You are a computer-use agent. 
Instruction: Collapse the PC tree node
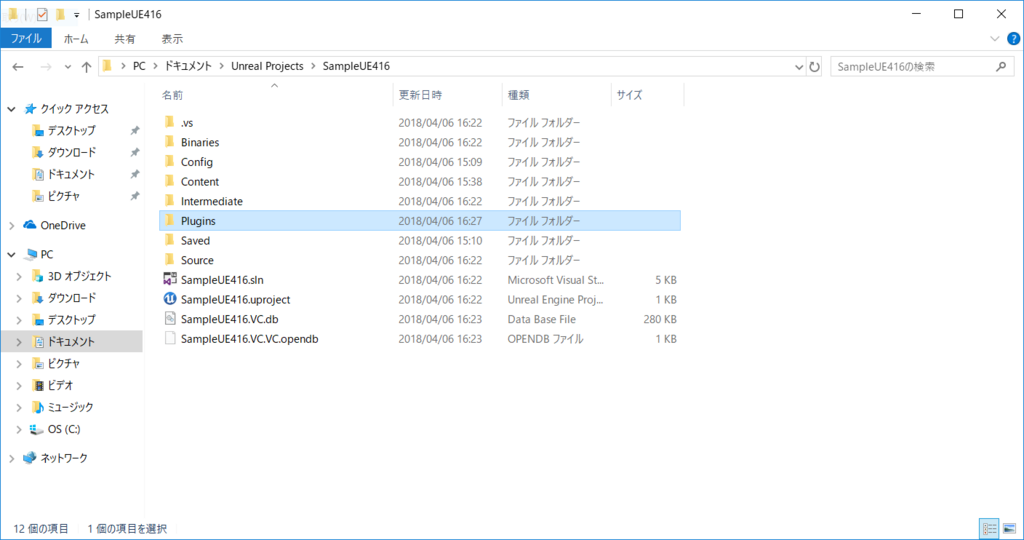(12, 255)
